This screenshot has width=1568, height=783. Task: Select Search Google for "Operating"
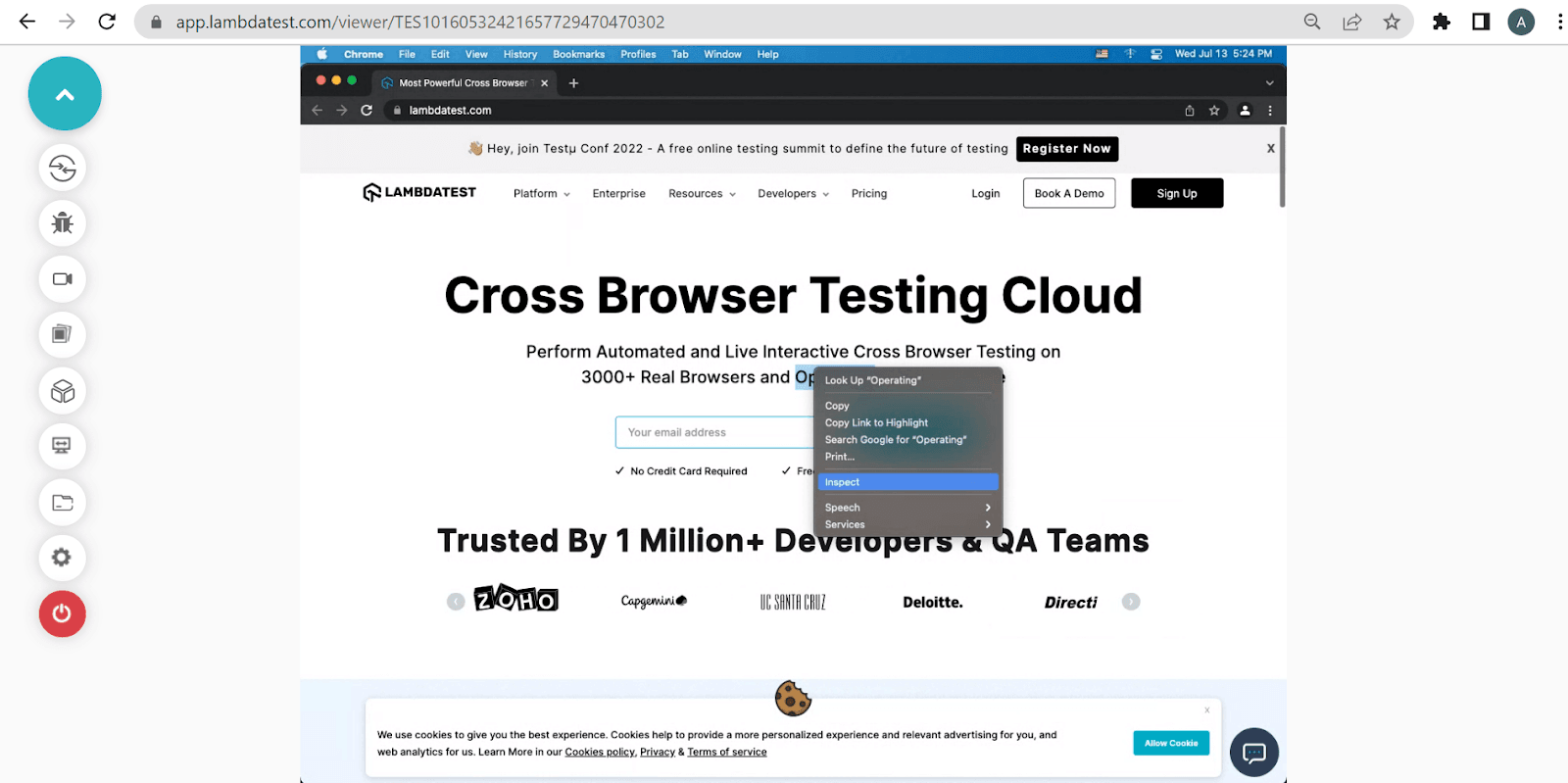907,440
